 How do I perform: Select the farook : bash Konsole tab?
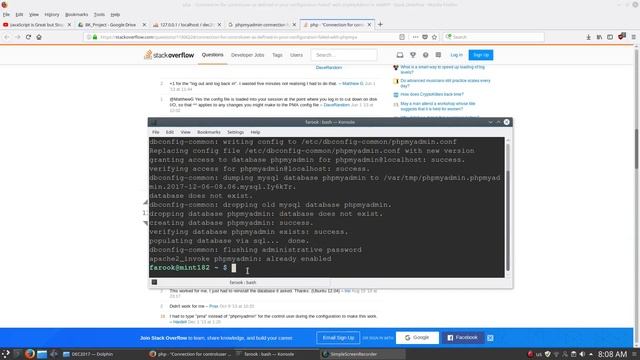tap(239, 282)
